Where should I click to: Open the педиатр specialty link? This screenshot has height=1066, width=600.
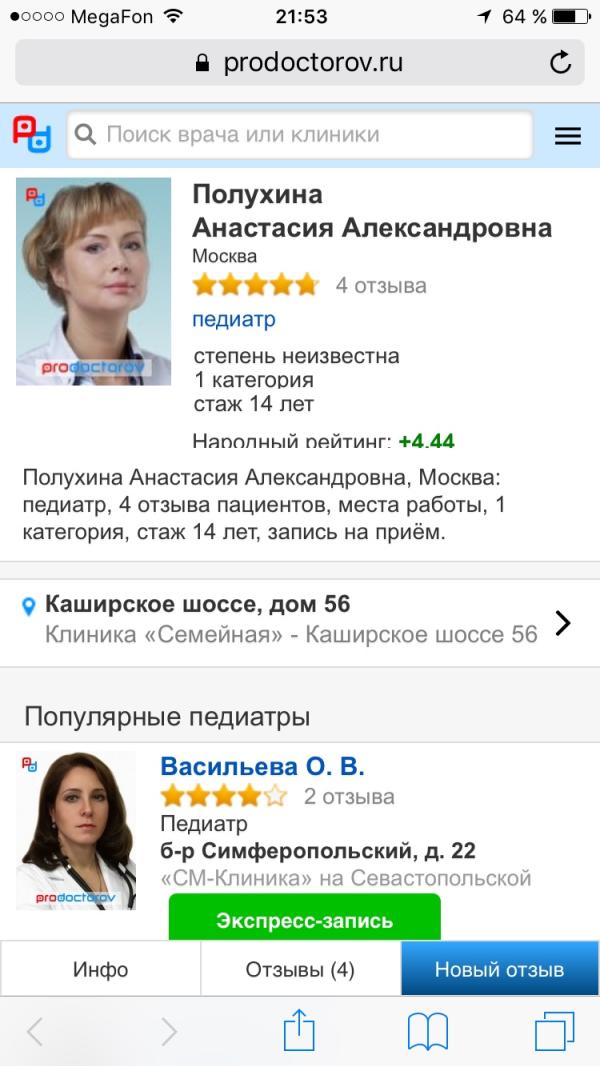point(234,319)
